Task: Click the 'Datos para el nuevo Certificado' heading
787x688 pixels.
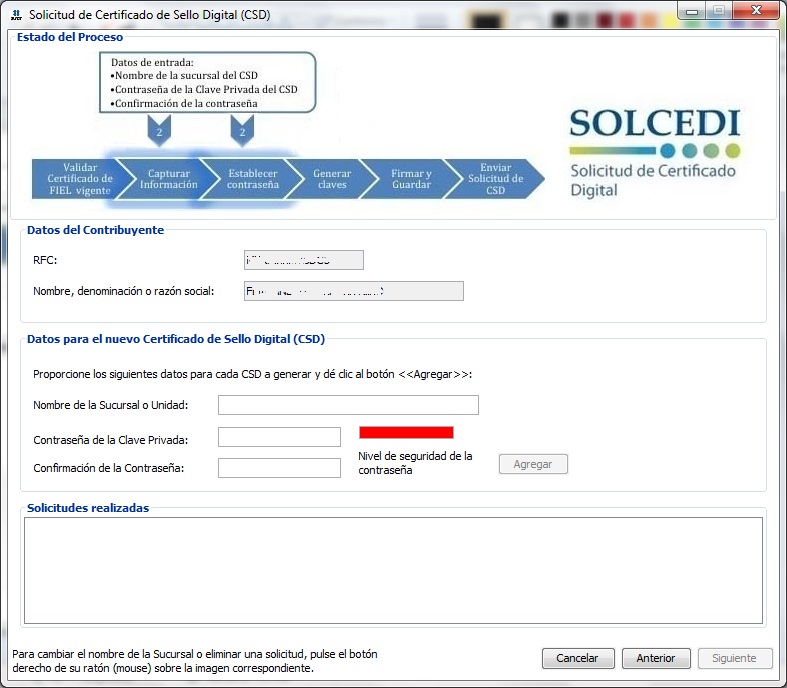Action: coord(176,339)
